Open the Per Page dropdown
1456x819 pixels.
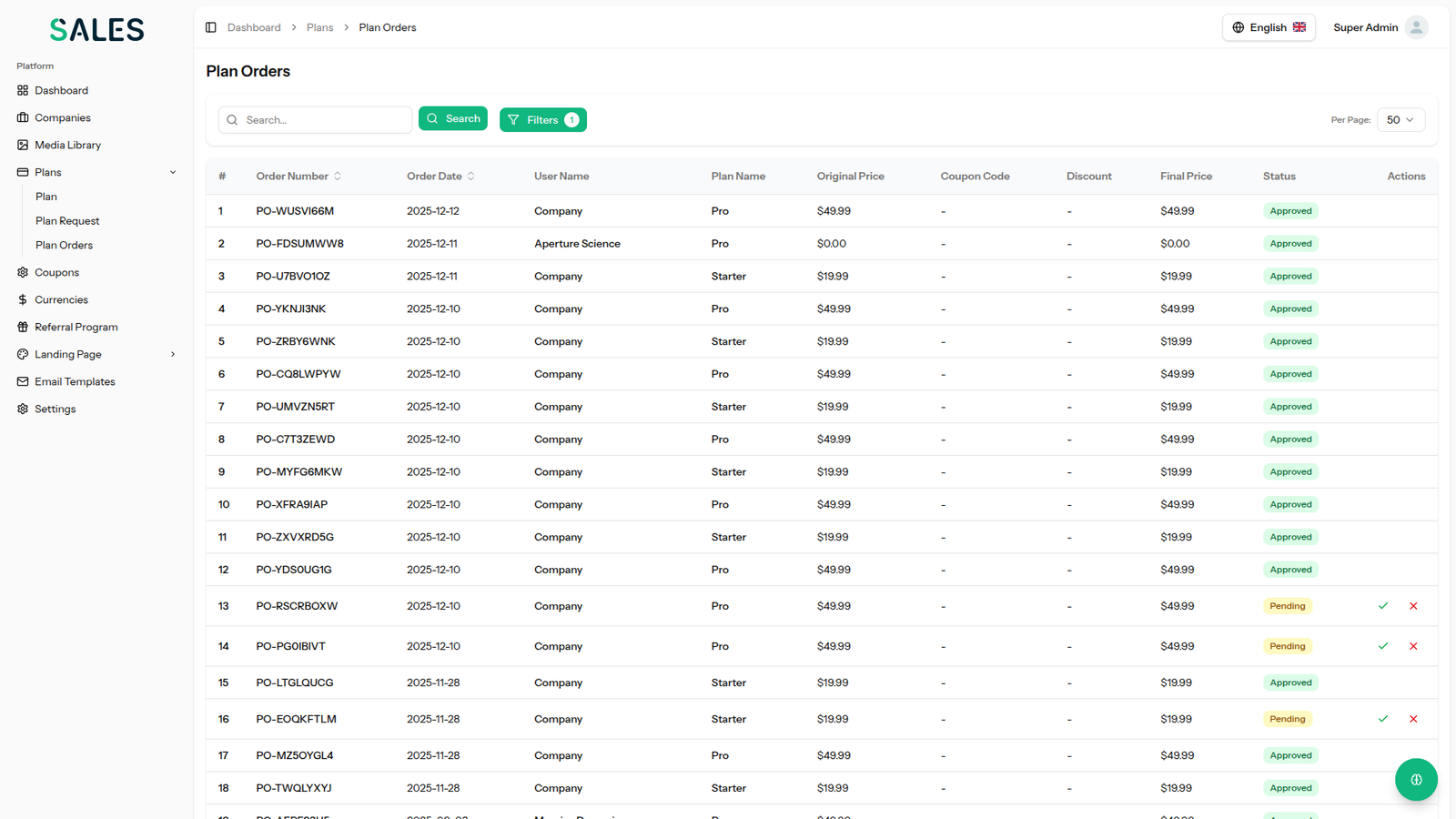1400,120
